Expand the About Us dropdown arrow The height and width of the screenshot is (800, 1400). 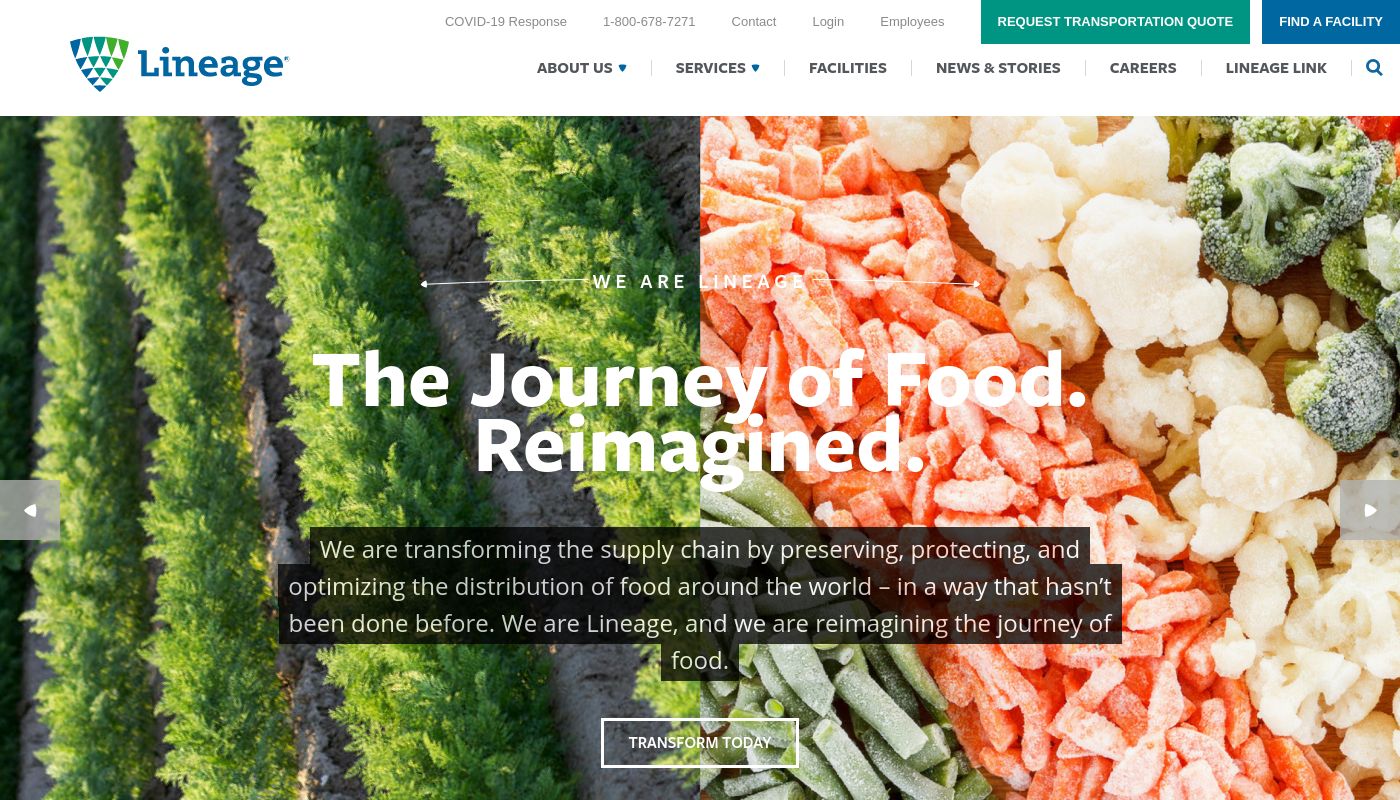point(622,68)
